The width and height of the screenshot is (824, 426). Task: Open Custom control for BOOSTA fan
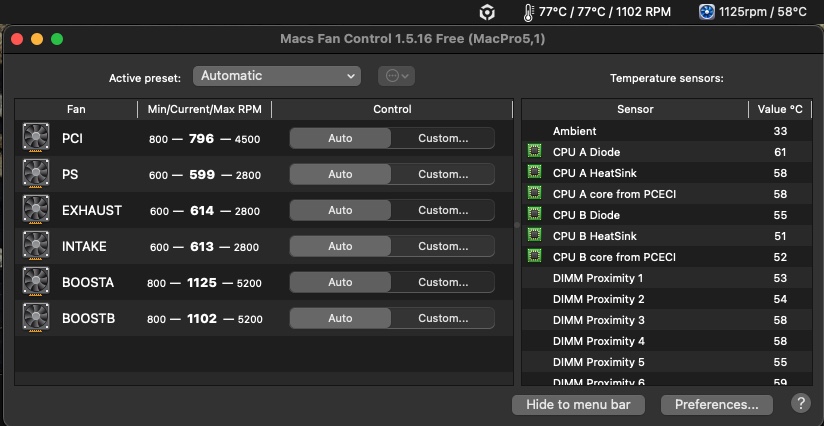tap(442, 282)
